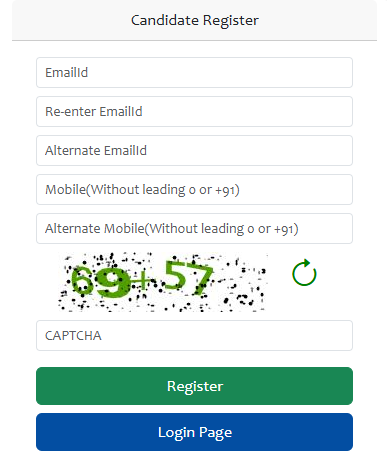
Task: Reload the captcha using the circular arrow
Action: coord(304,273)
